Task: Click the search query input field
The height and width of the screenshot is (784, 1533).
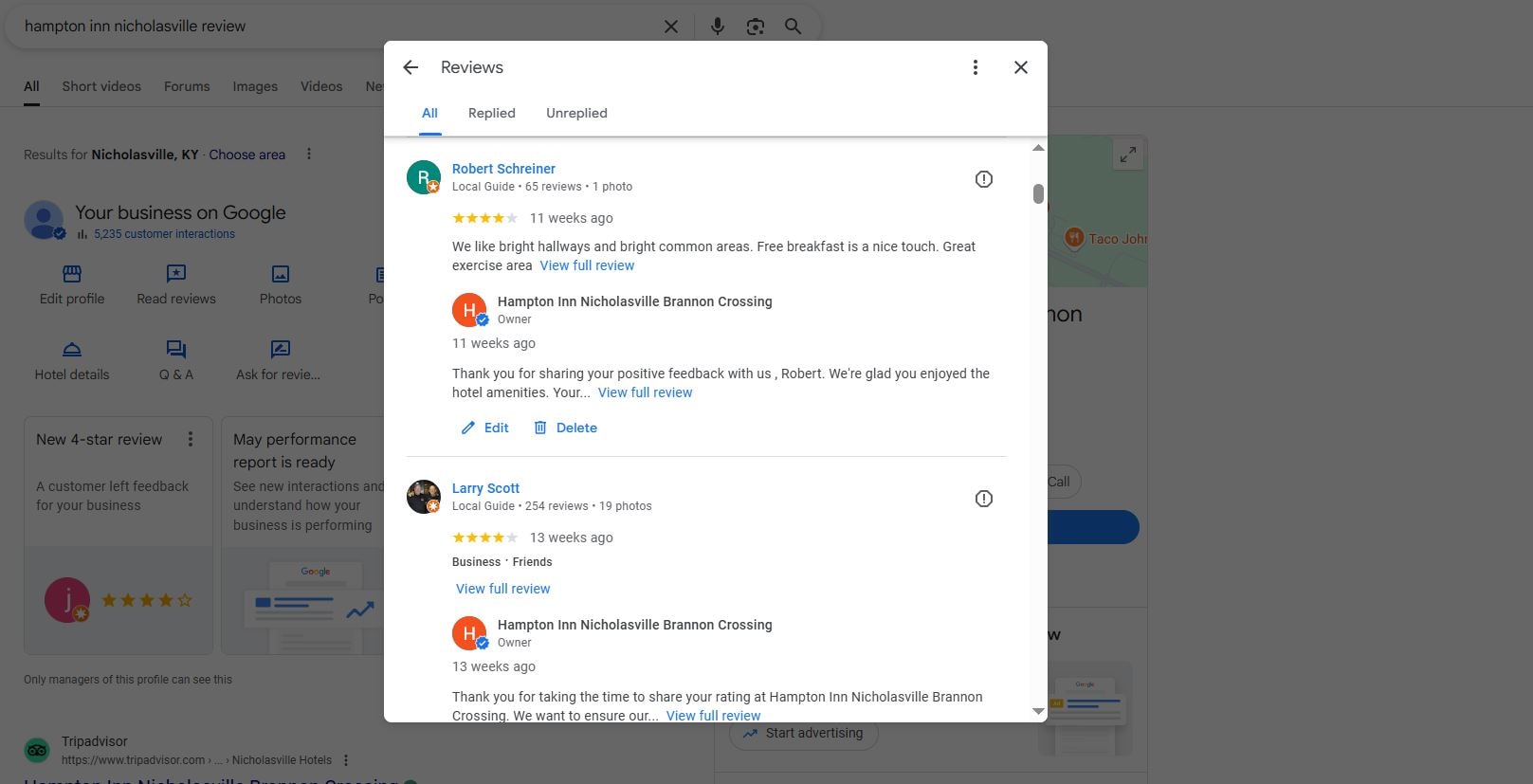Action: pos(337,27)
